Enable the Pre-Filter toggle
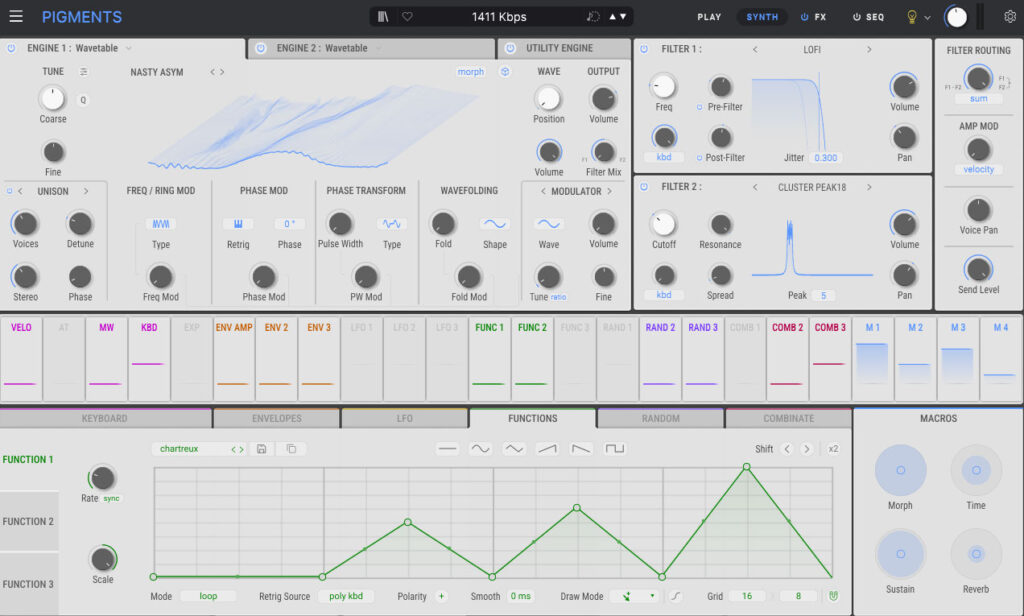 [x=699, y=107]
